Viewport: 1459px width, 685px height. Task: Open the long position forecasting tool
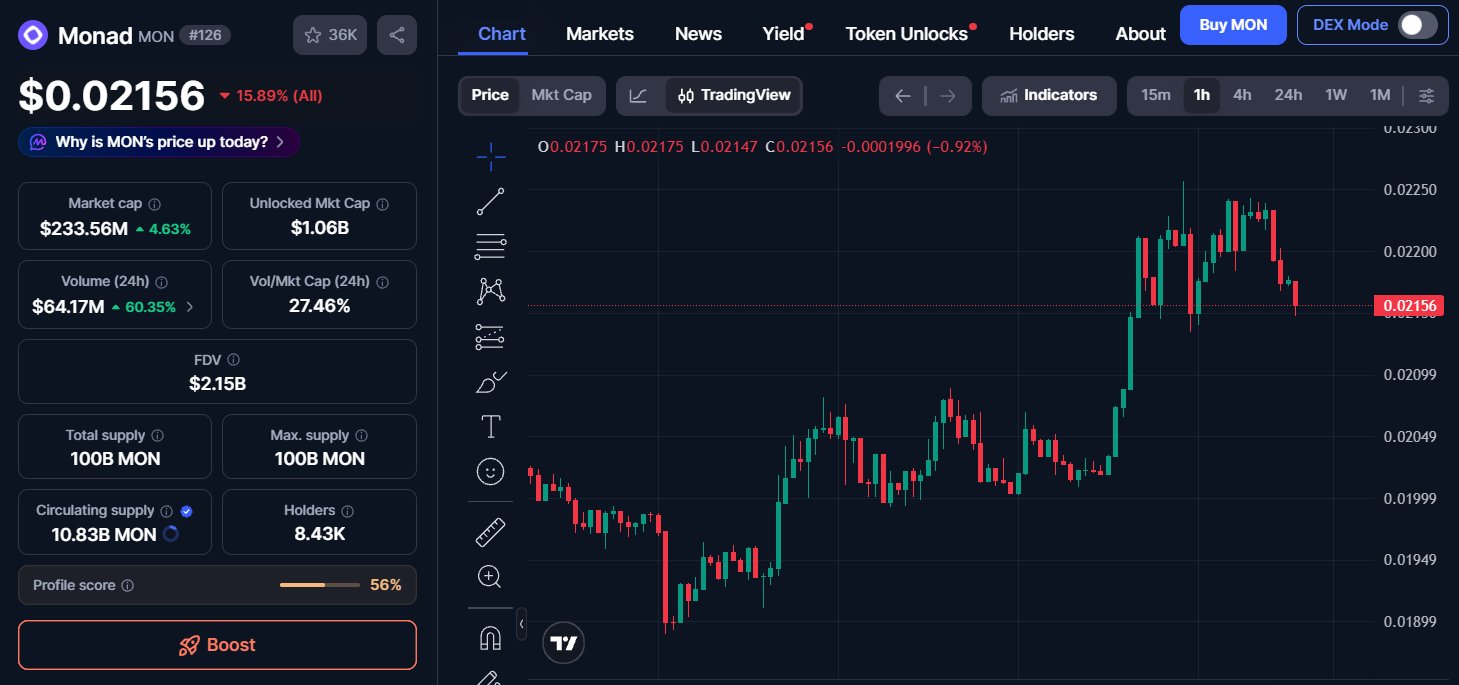tap(490, 337)
